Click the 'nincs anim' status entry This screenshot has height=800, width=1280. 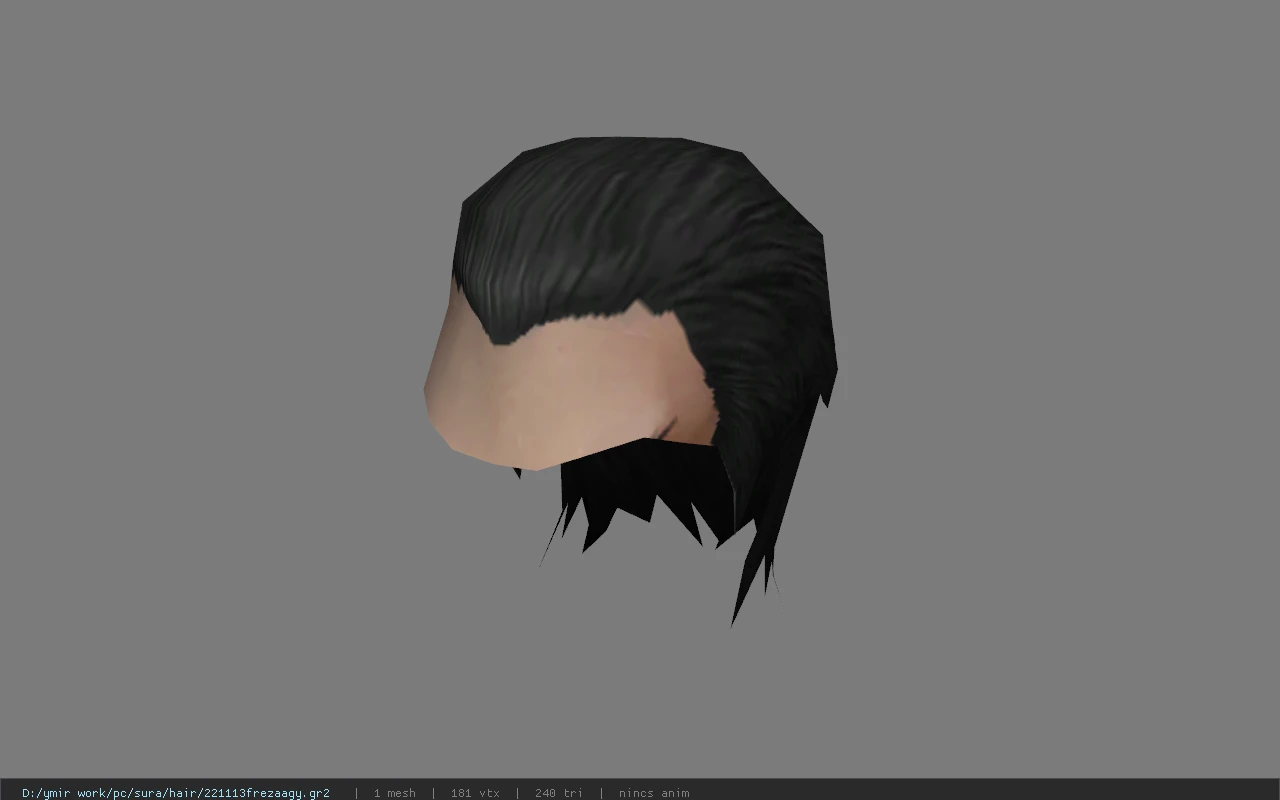[654, 793]
